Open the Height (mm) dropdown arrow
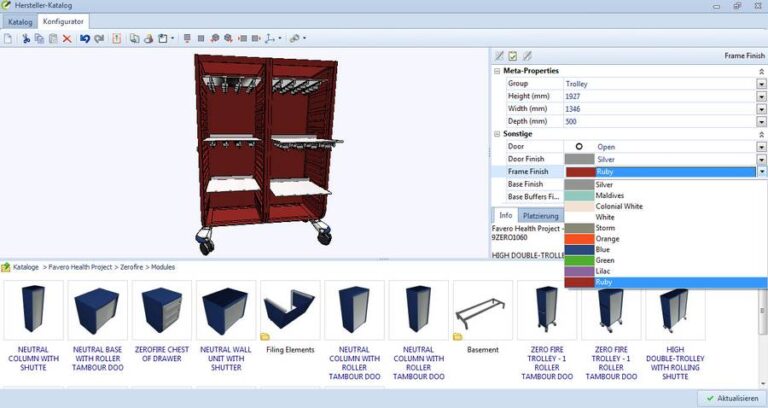 point(762,96)
